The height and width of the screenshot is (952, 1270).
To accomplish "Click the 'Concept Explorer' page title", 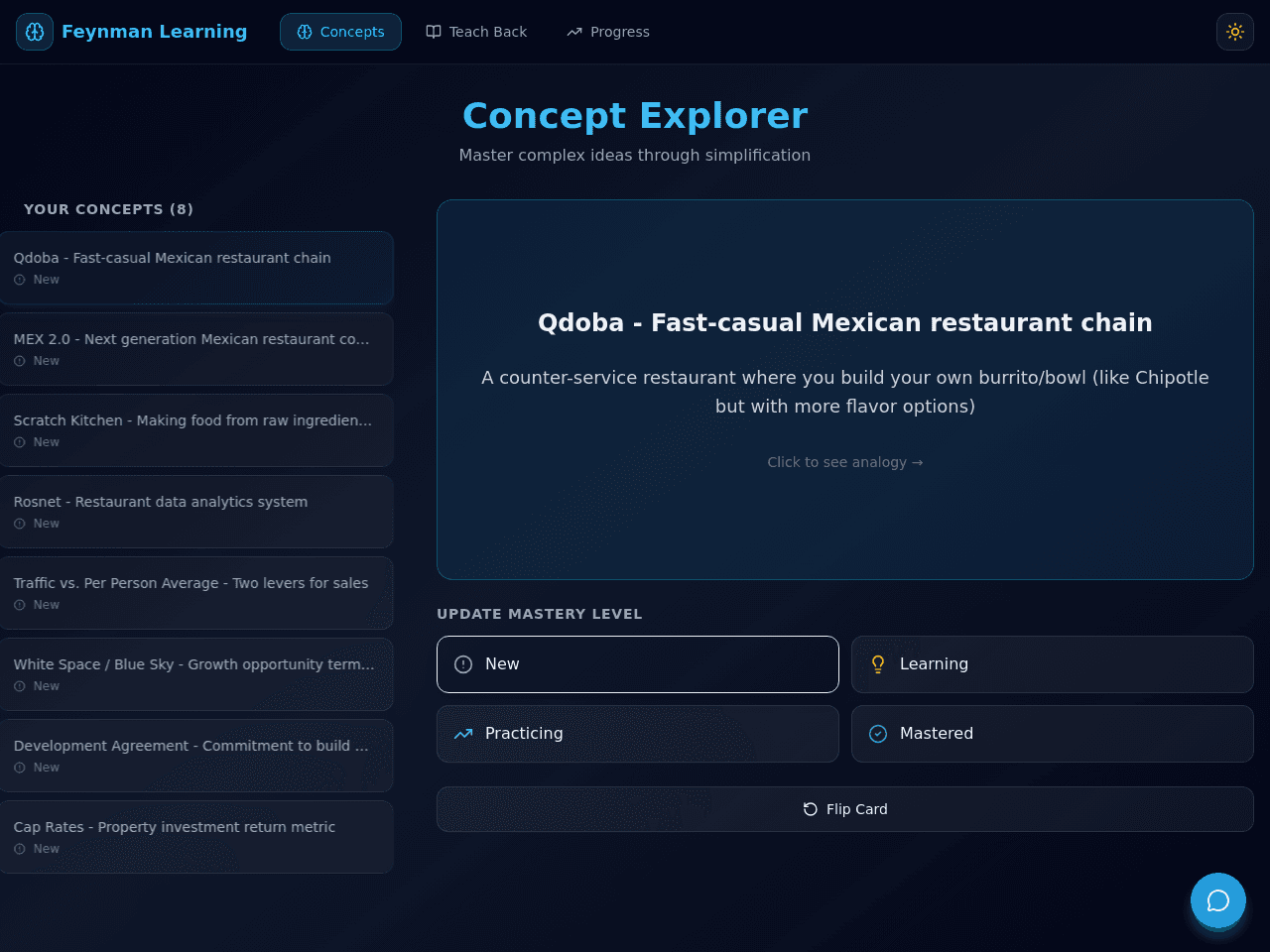I will [x=635, y=116].
